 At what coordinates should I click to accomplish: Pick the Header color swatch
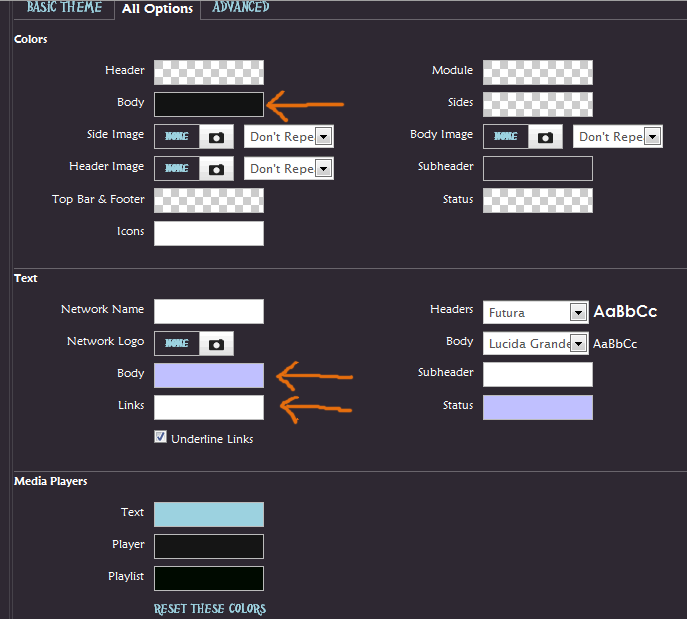(209, 73)
